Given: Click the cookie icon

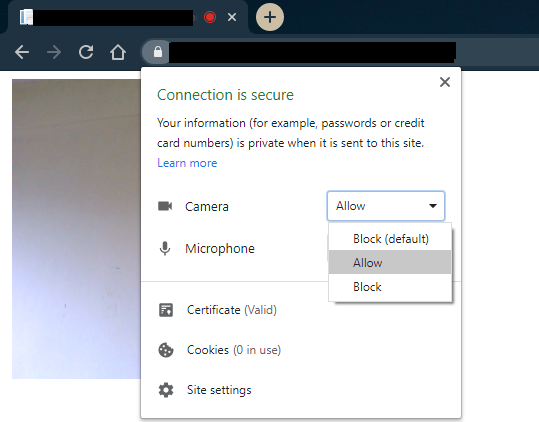Looking at the screenshot, I should 166,350.
